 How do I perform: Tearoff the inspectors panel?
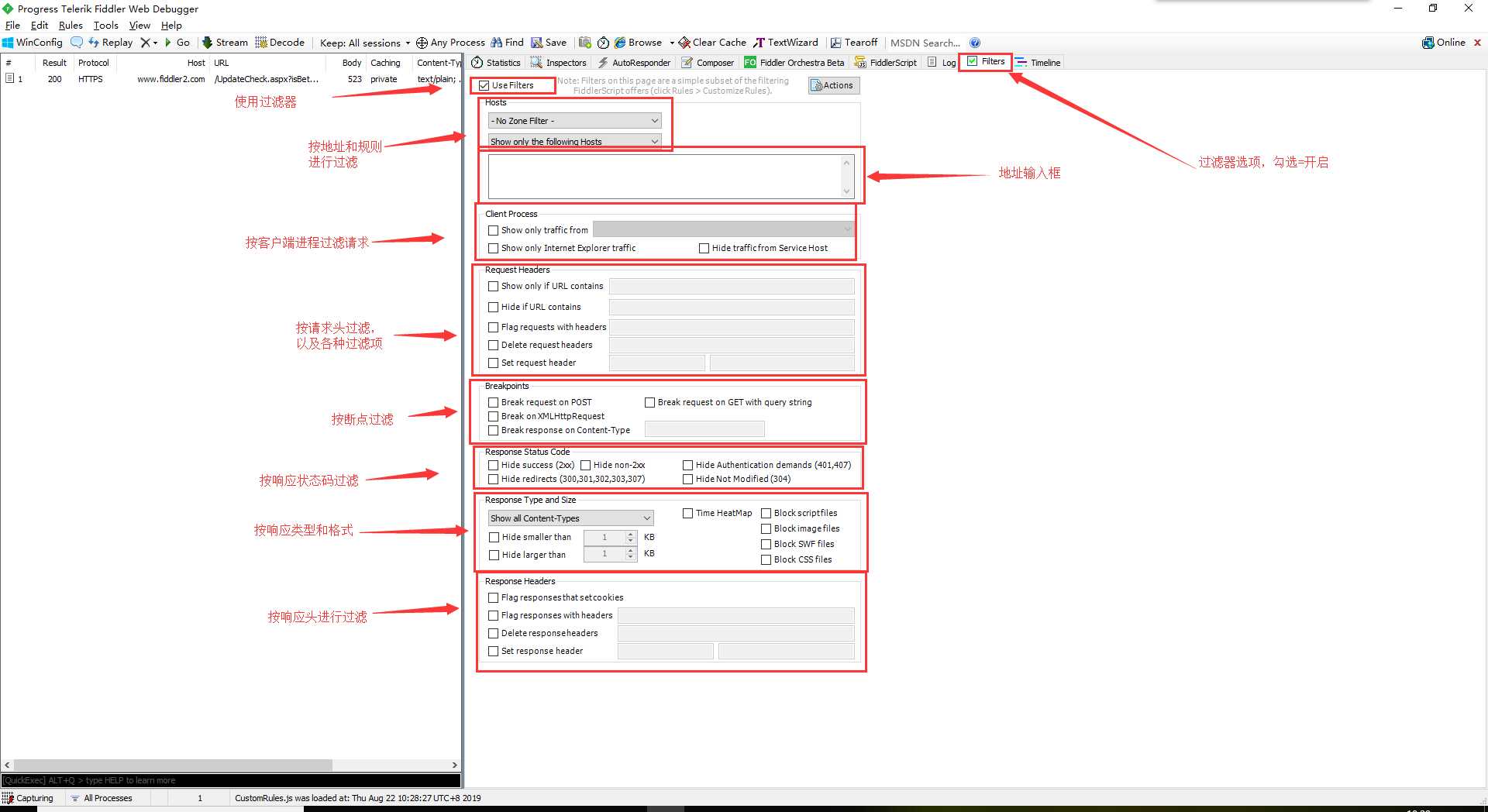pyautogui.click(x=854, y=43)
